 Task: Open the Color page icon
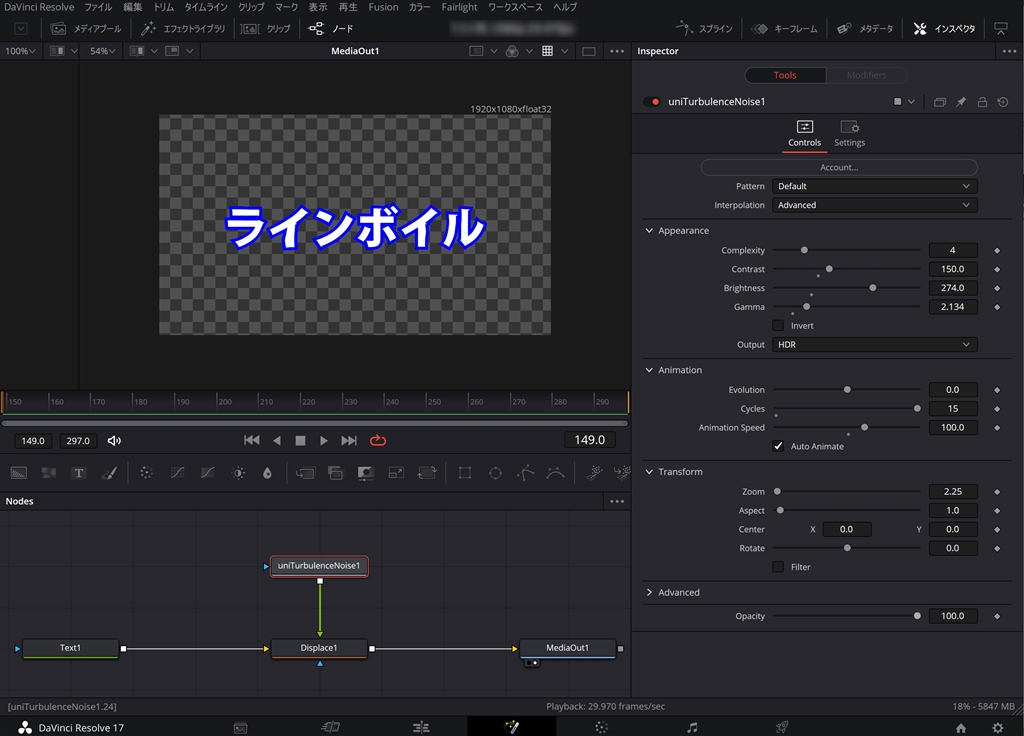point(601,727)
